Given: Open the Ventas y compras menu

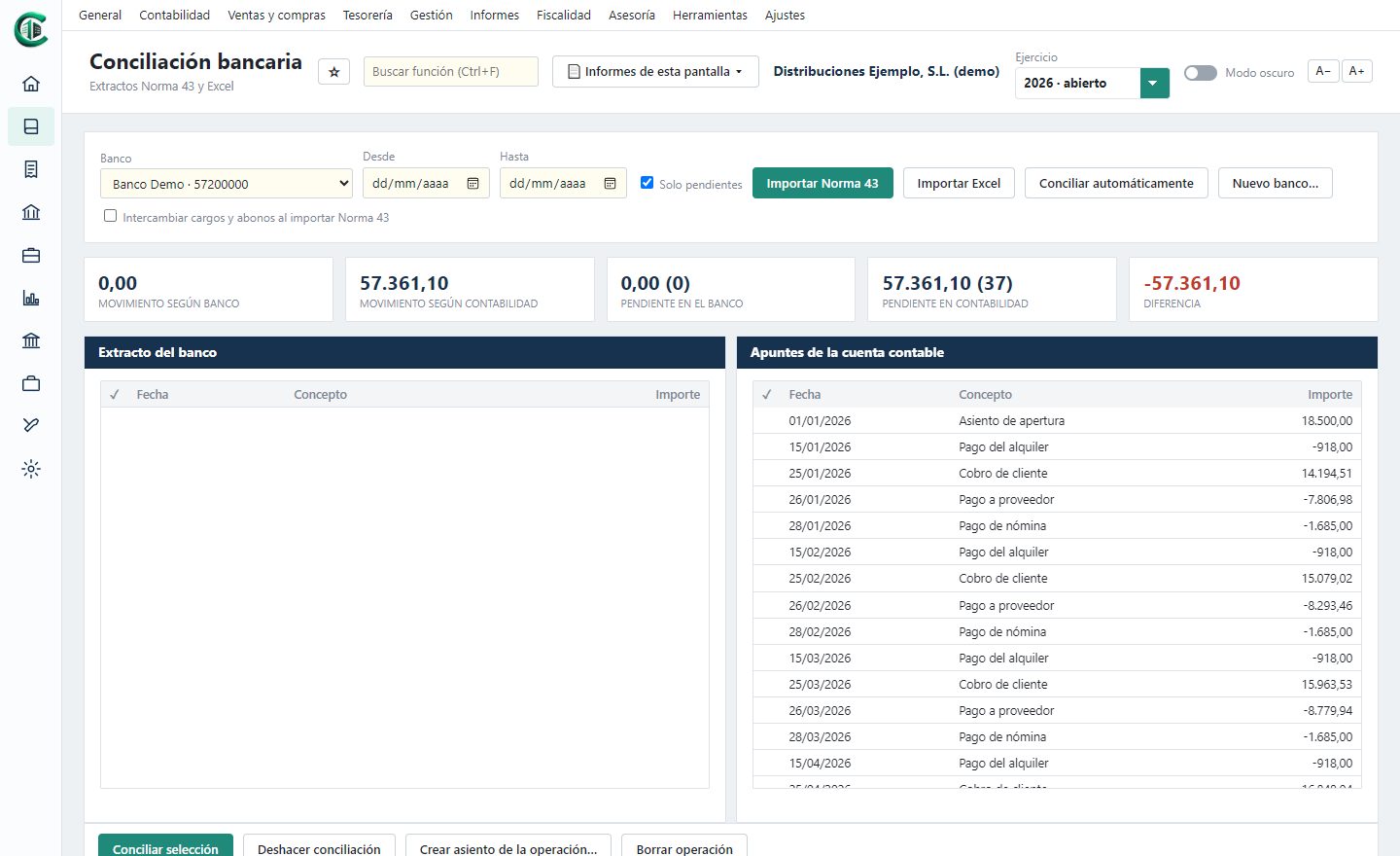Looking at the screenshot, I should point(277,16).
